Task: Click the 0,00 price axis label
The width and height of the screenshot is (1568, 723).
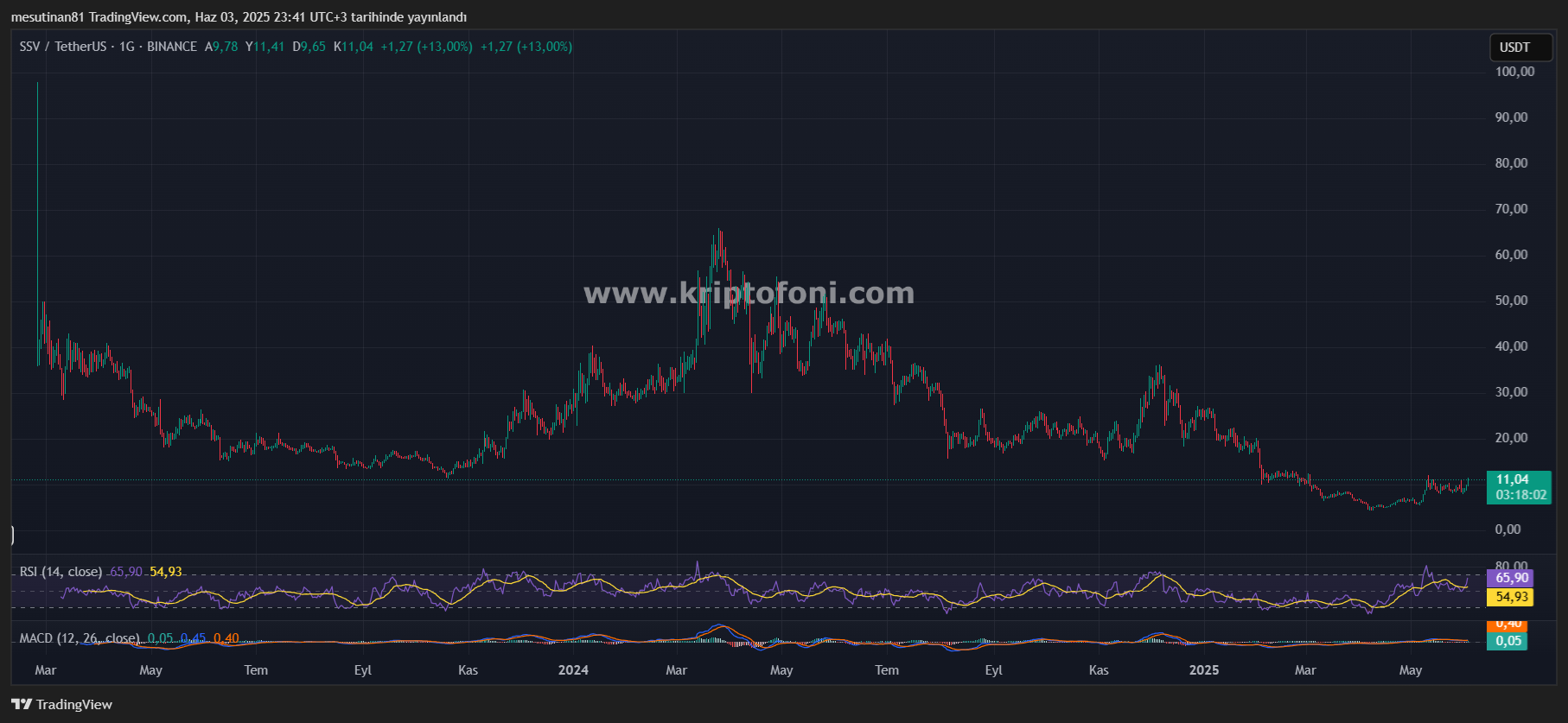Action: (1508, 530)
